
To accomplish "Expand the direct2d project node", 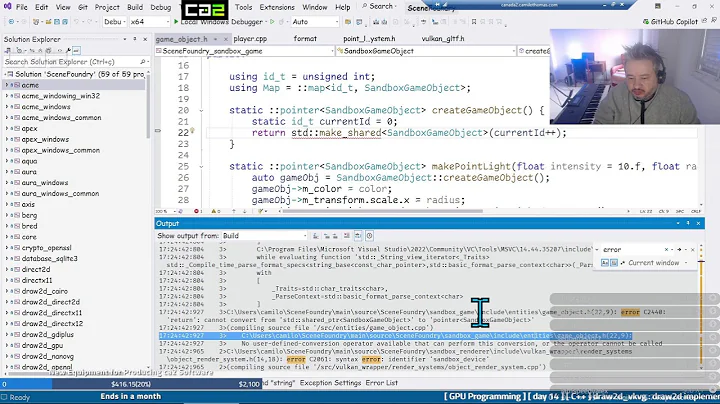I will pos(7,269).
